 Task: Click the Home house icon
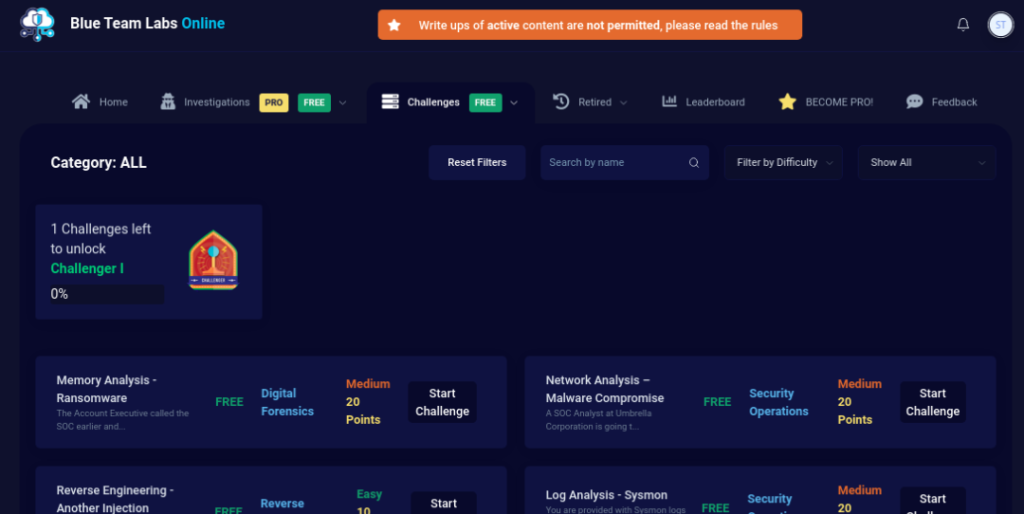pos(81,102)
